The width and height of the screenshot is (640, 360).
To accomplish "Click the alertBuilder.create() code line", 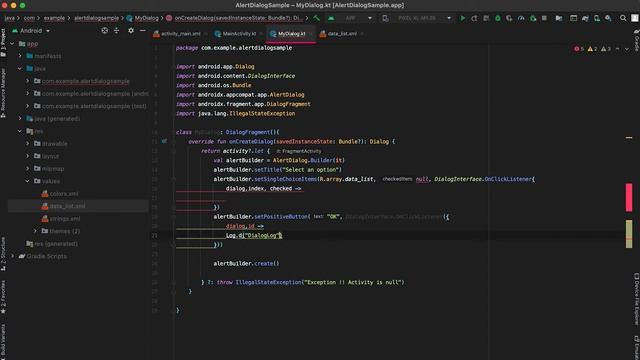I will click(x=246, y=263).
